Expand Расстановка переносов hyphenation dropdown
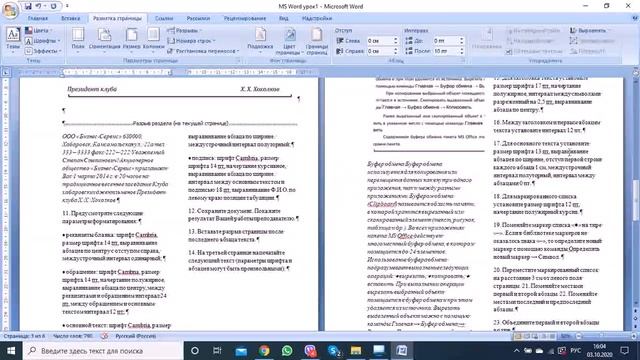 click(x=203, y=51)
